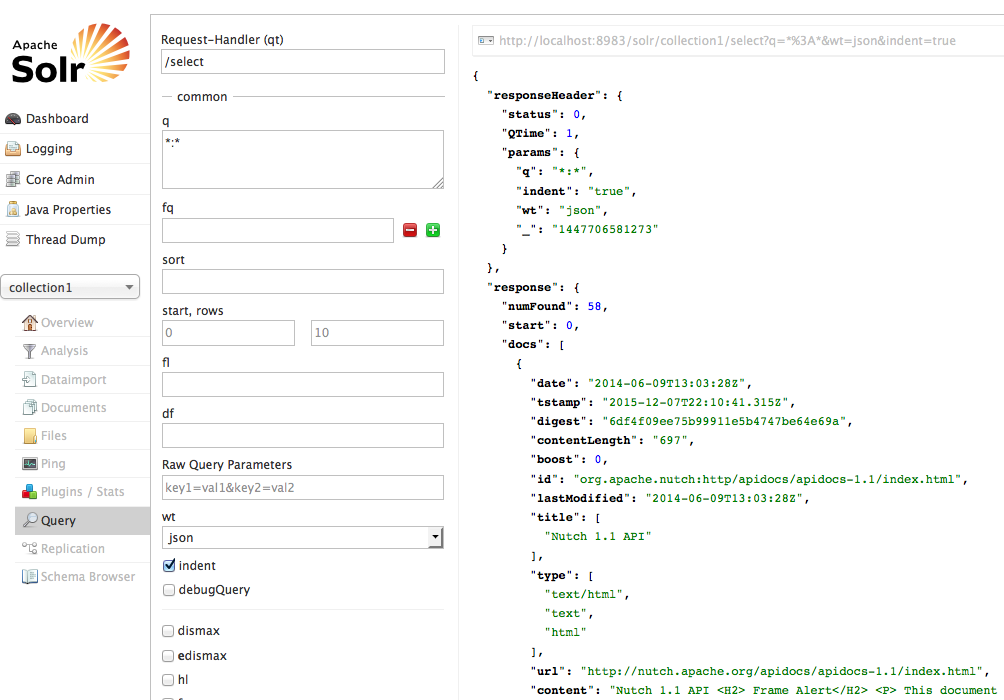Screen dimensions: 1004x700
Task: Open the request URL link
Action: point(727,40)
